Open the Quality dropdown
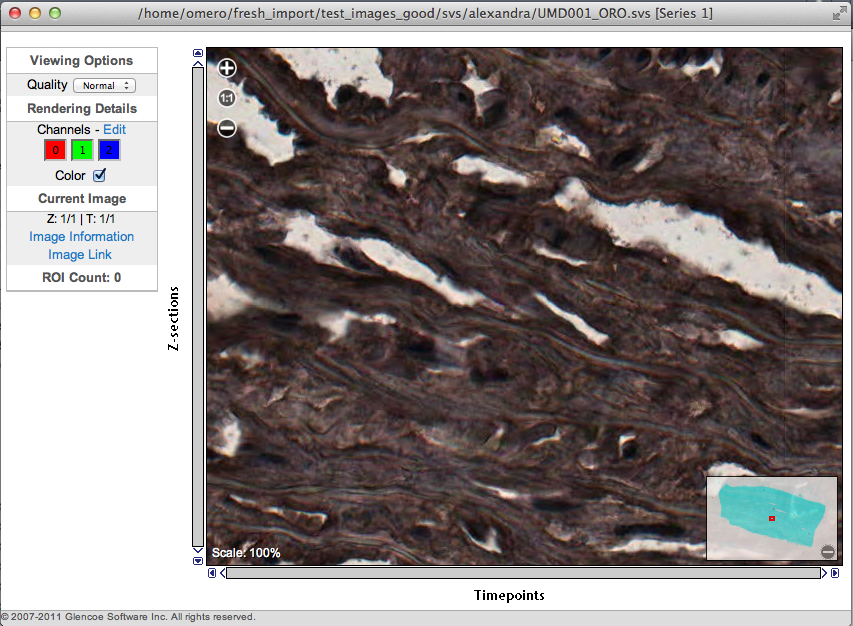Image resolution: width=853 pixels, height=626 pixels. pos(104,86)
